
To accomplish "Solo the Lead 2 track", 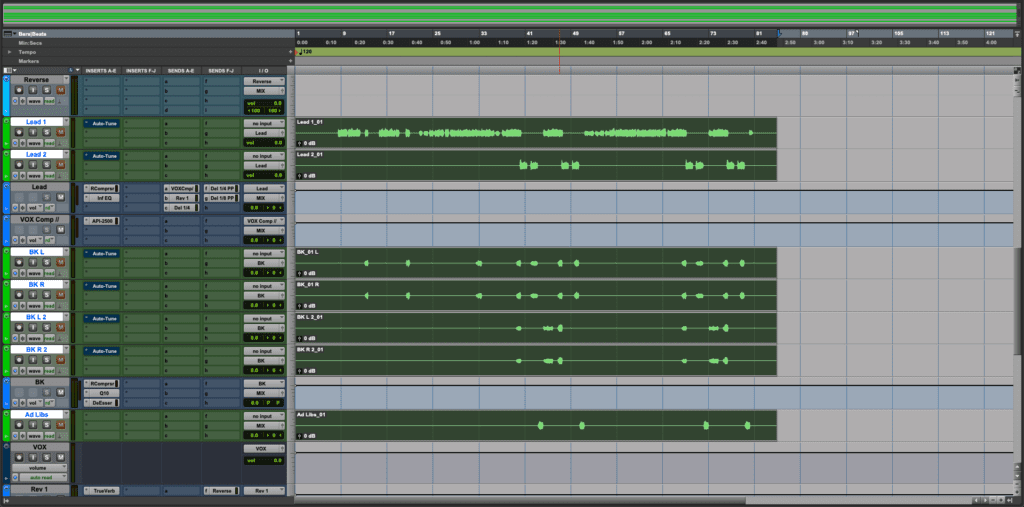I will [46, 165].
